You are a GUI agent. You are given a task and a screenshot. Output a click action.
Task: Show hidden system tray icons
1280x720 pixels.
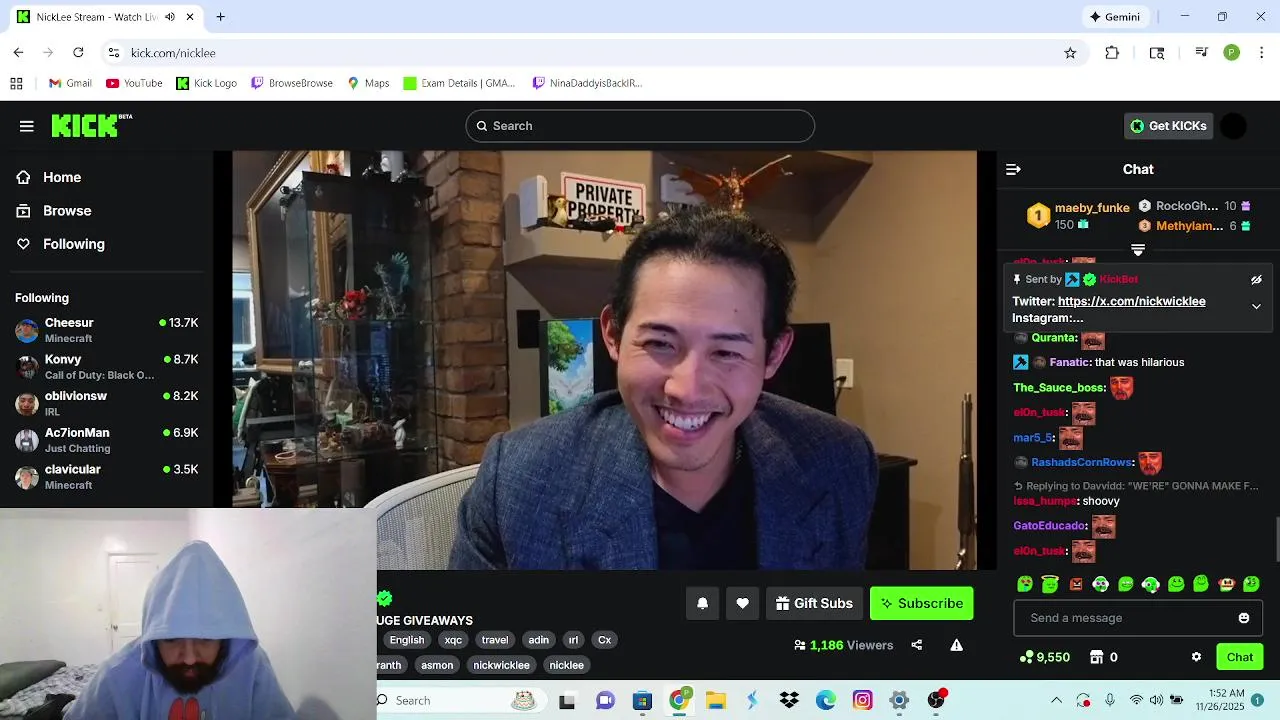[1056, 700]
